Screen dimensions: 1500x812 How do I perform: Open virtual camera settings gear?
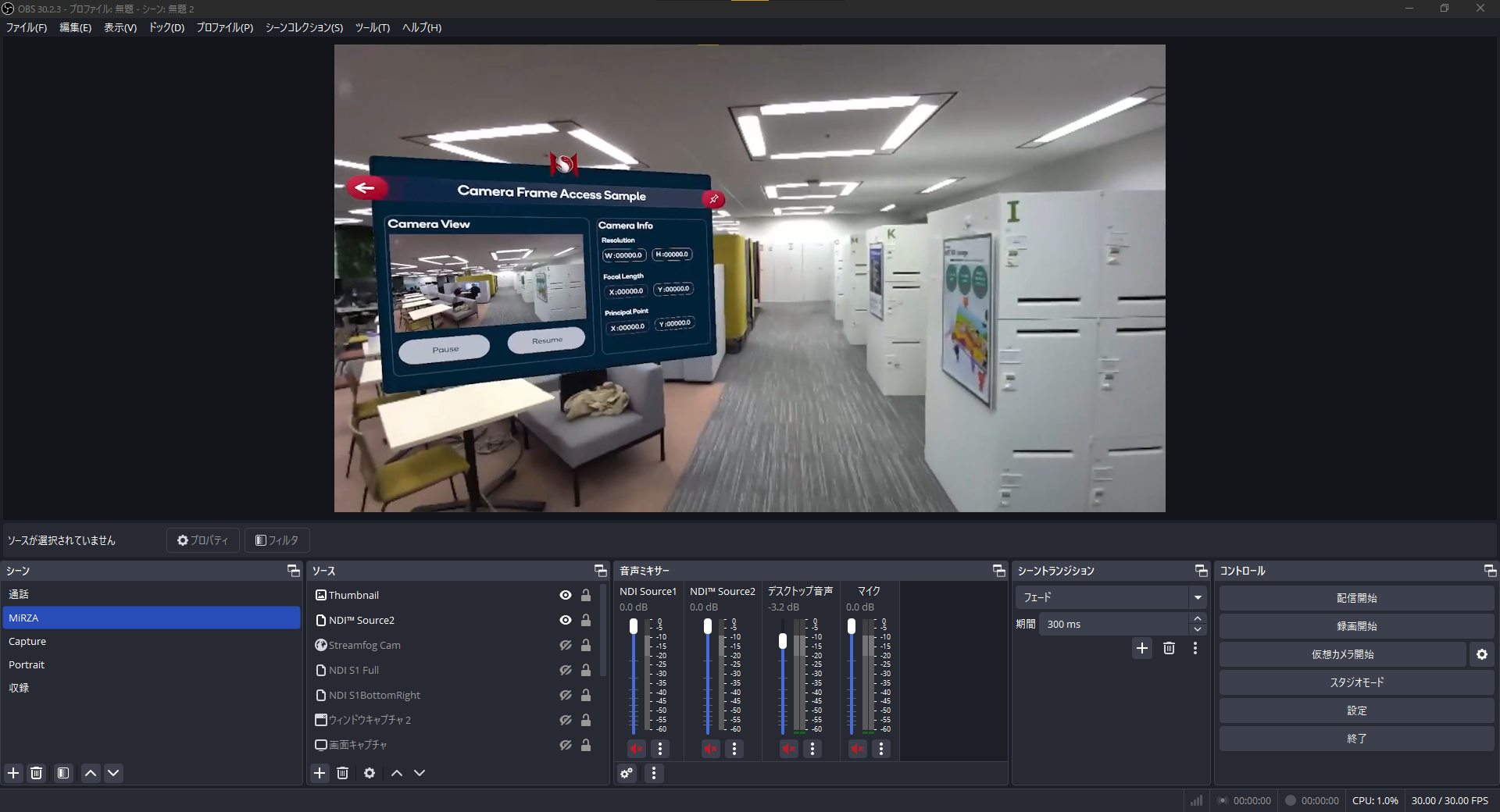point(1482,654)
